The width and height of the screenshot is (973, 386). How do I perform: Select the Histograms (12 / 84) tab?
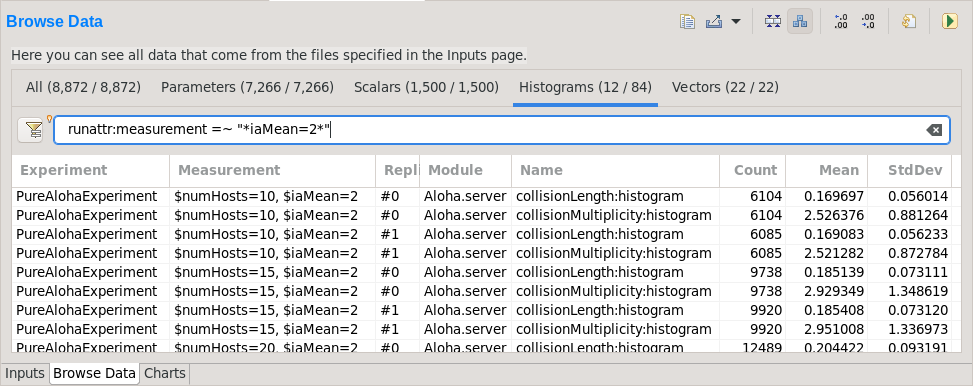585,88
